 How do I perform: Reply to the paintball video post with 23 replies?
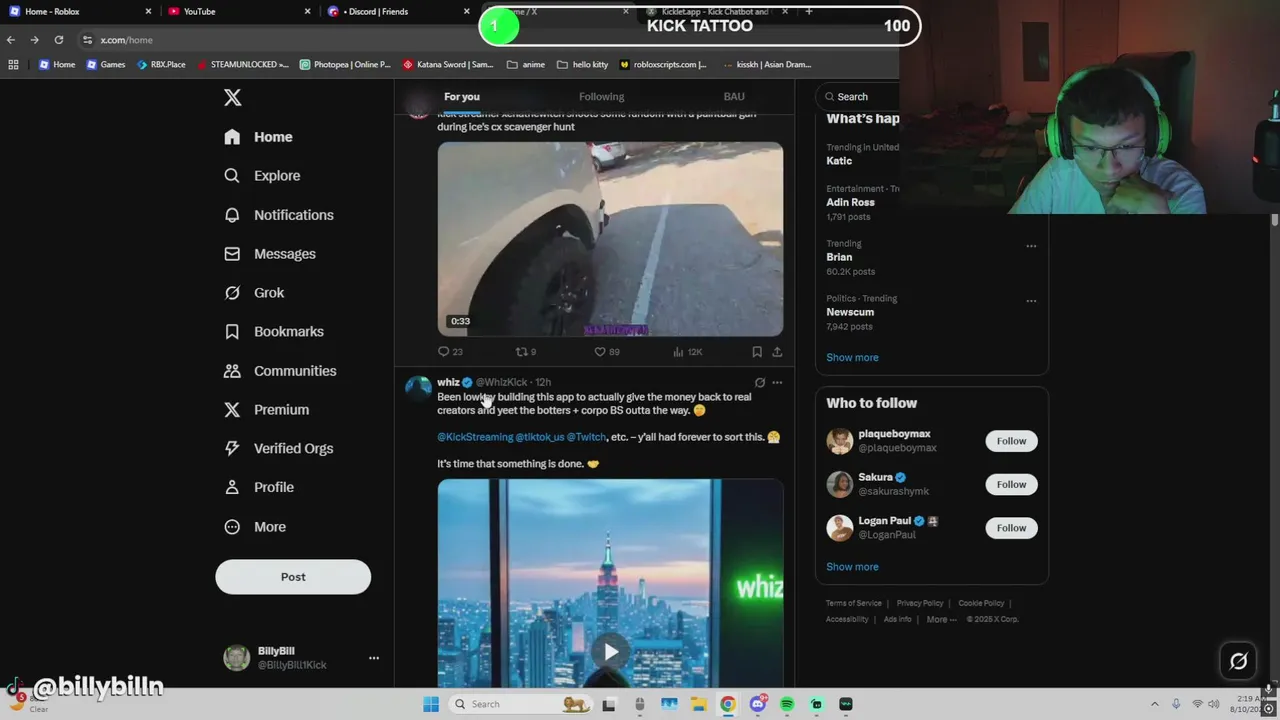point(450,352)
